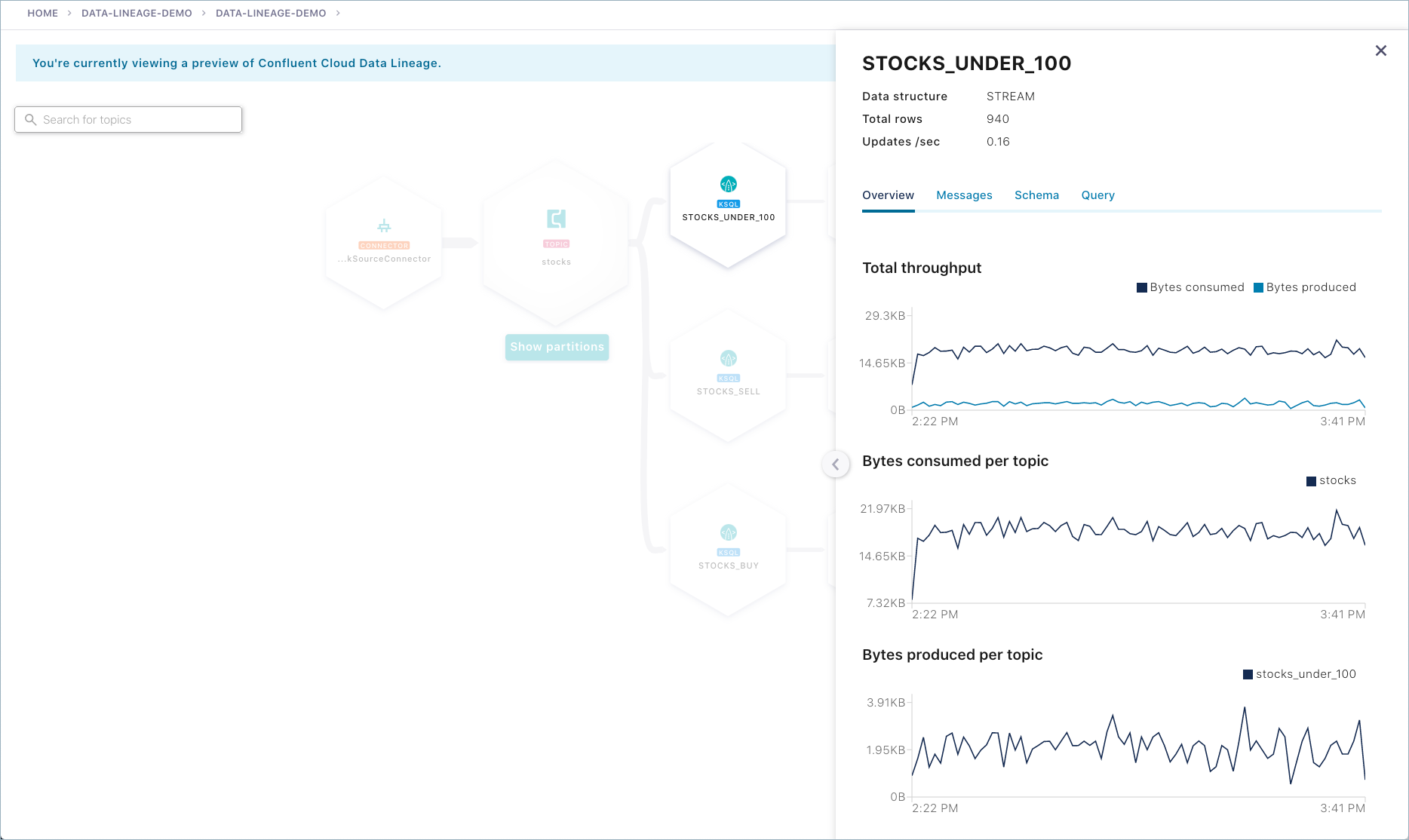Click the STOCKS_UNDER_100 panel heading
1409x840 pixels.
(x=966, y=63)
